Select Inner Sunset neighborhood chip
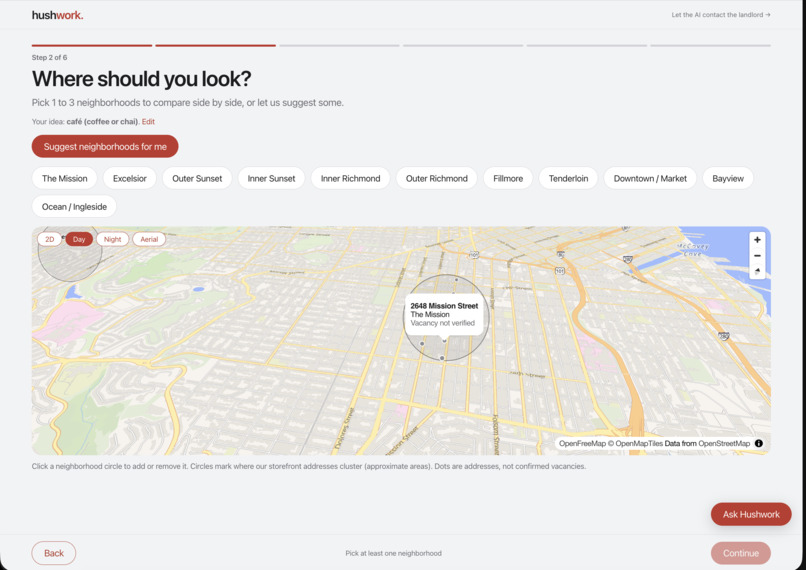Viewport: 806px width, 570px height. 271,178
